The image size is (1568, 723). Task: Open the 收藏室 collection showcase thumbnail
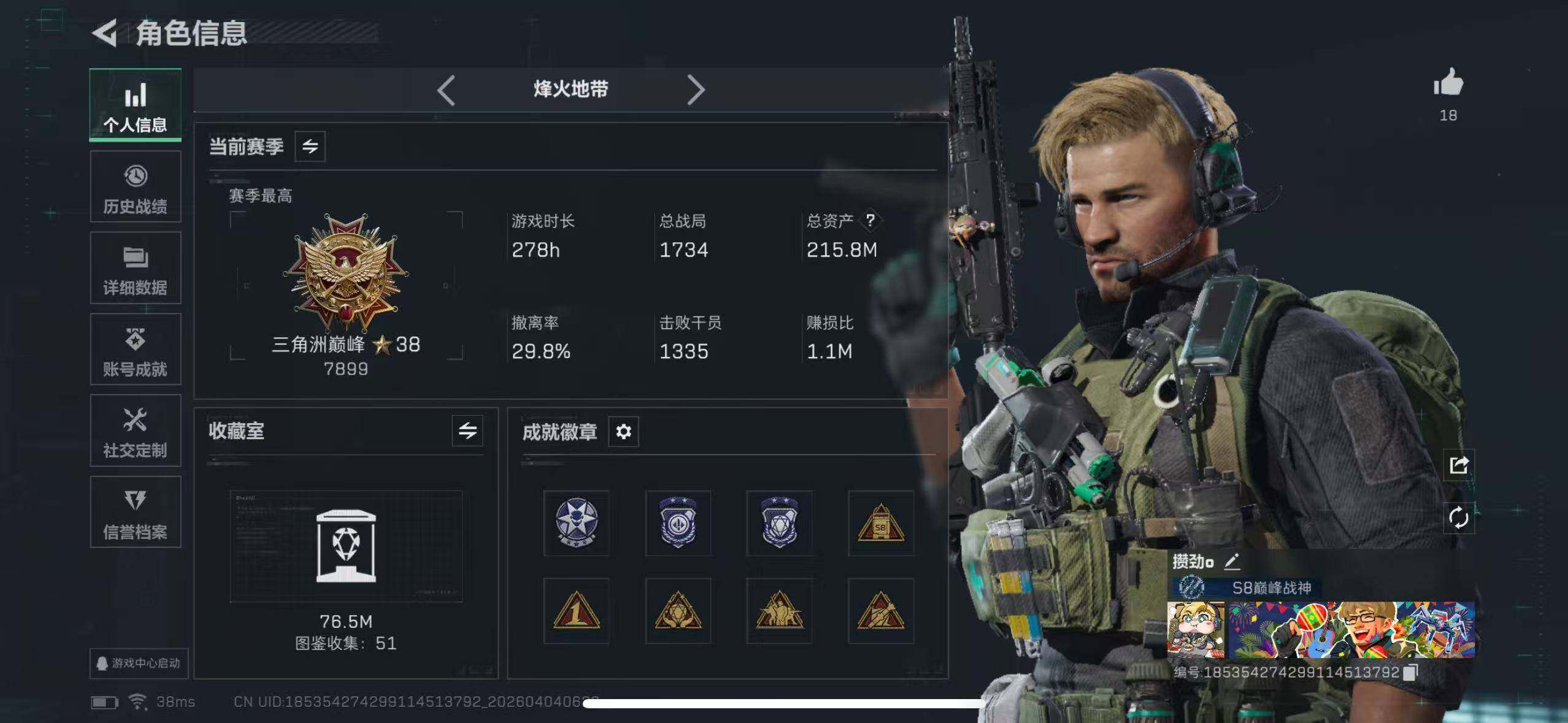346,546
